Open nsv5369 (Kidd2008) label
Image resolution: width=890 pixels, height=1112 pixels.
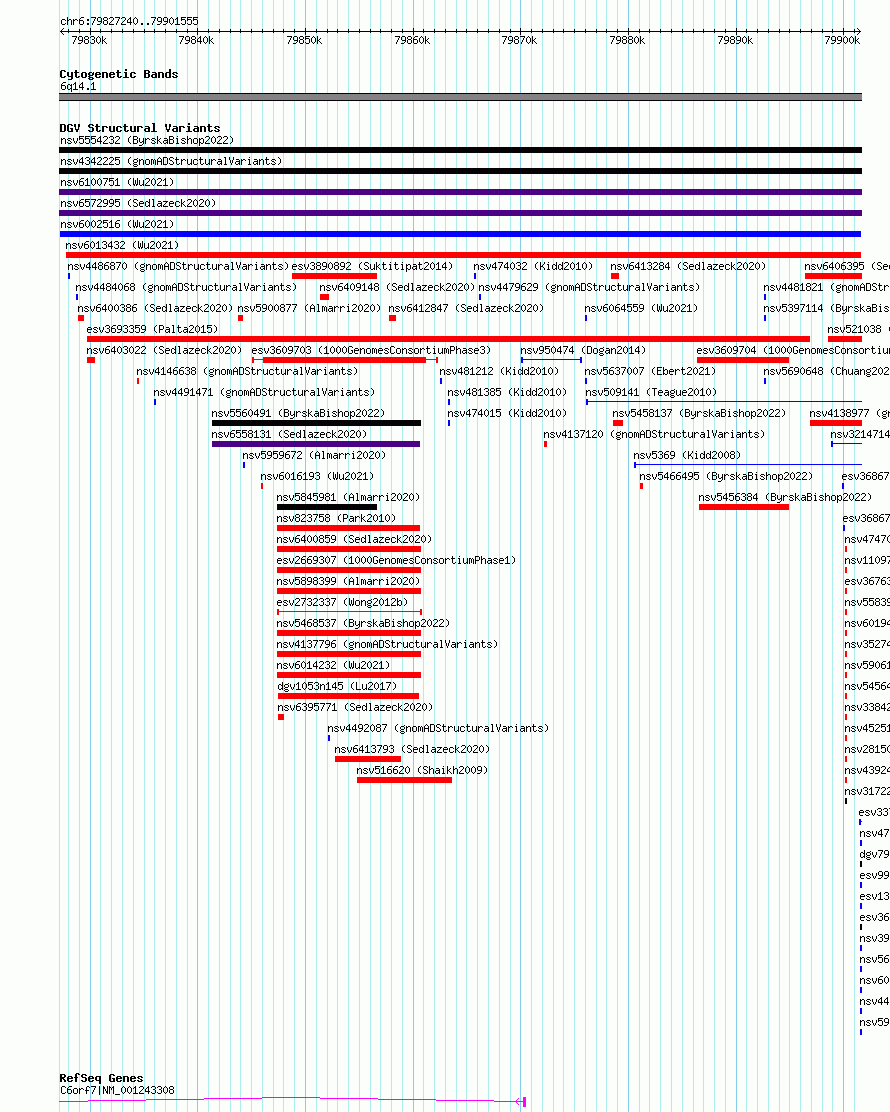coord(686,455)
